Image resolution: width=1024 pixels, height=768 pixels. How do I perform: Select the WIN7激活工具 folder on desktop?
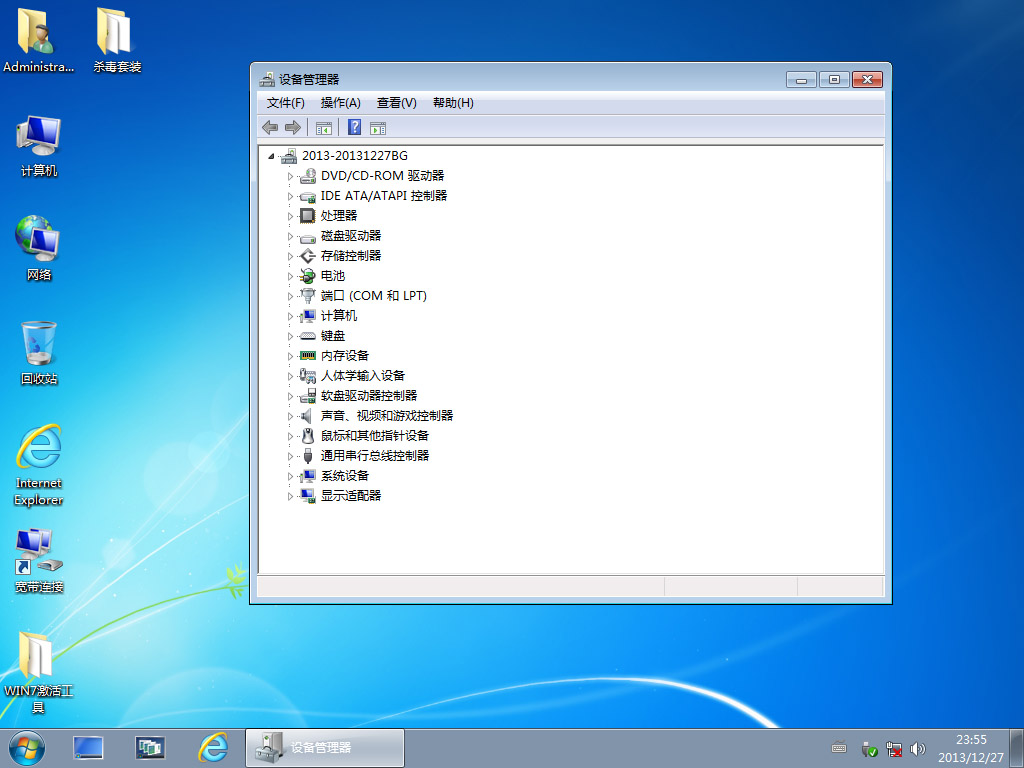pos(38,673)
